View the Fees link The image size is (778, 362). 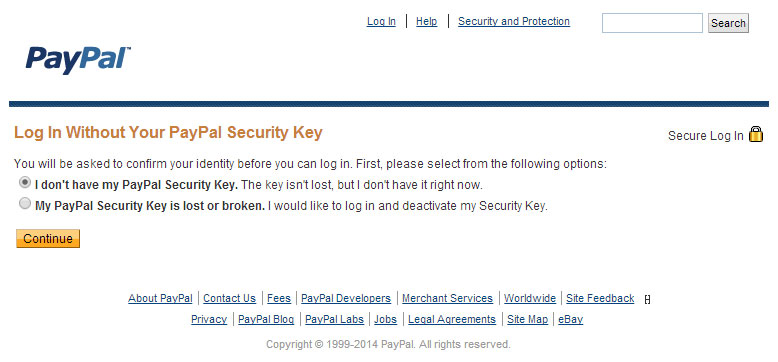(279, 299)
